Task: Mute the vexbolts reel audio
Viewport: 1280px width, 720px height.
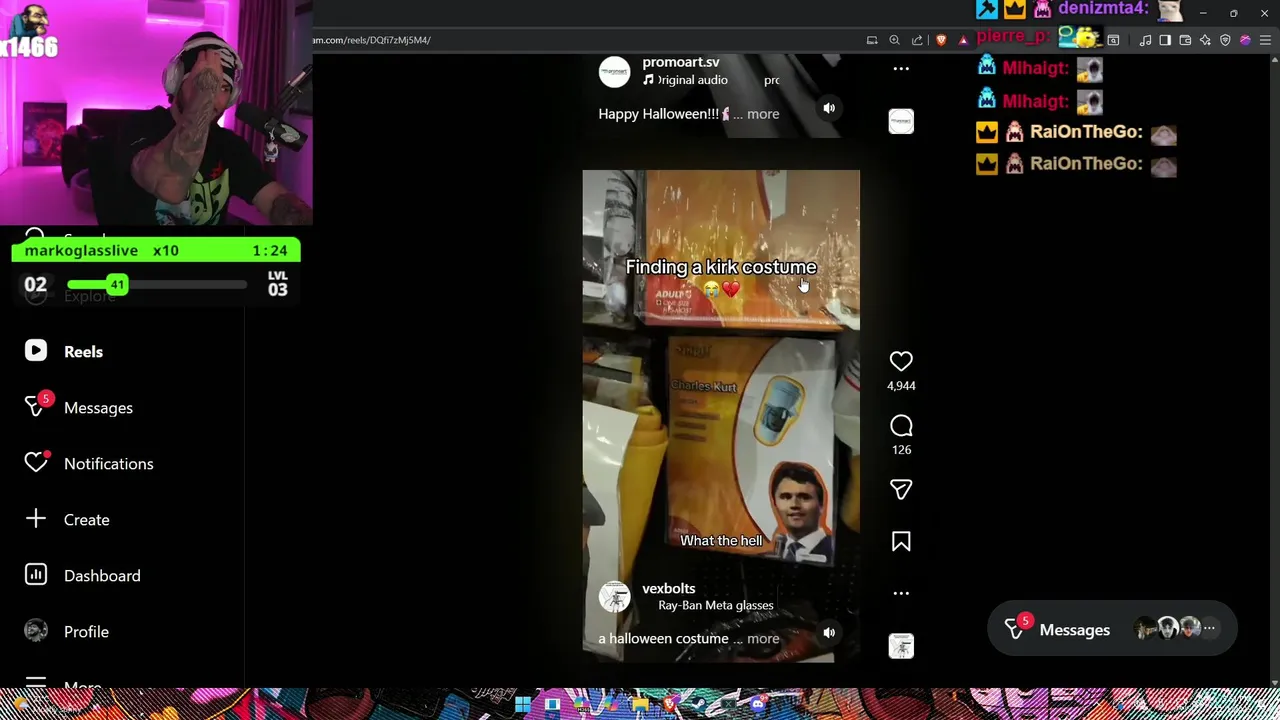Action: coord(829,632)
